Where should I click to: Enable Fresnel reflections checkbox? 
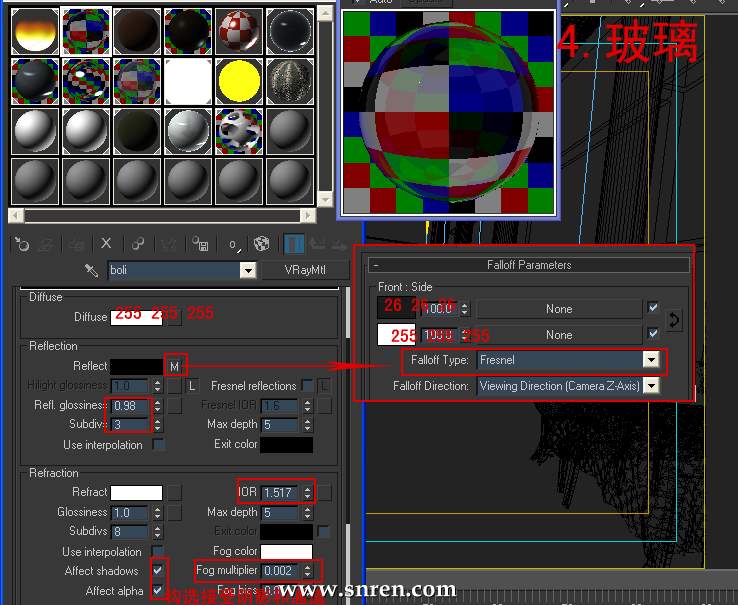click(308, 386)
